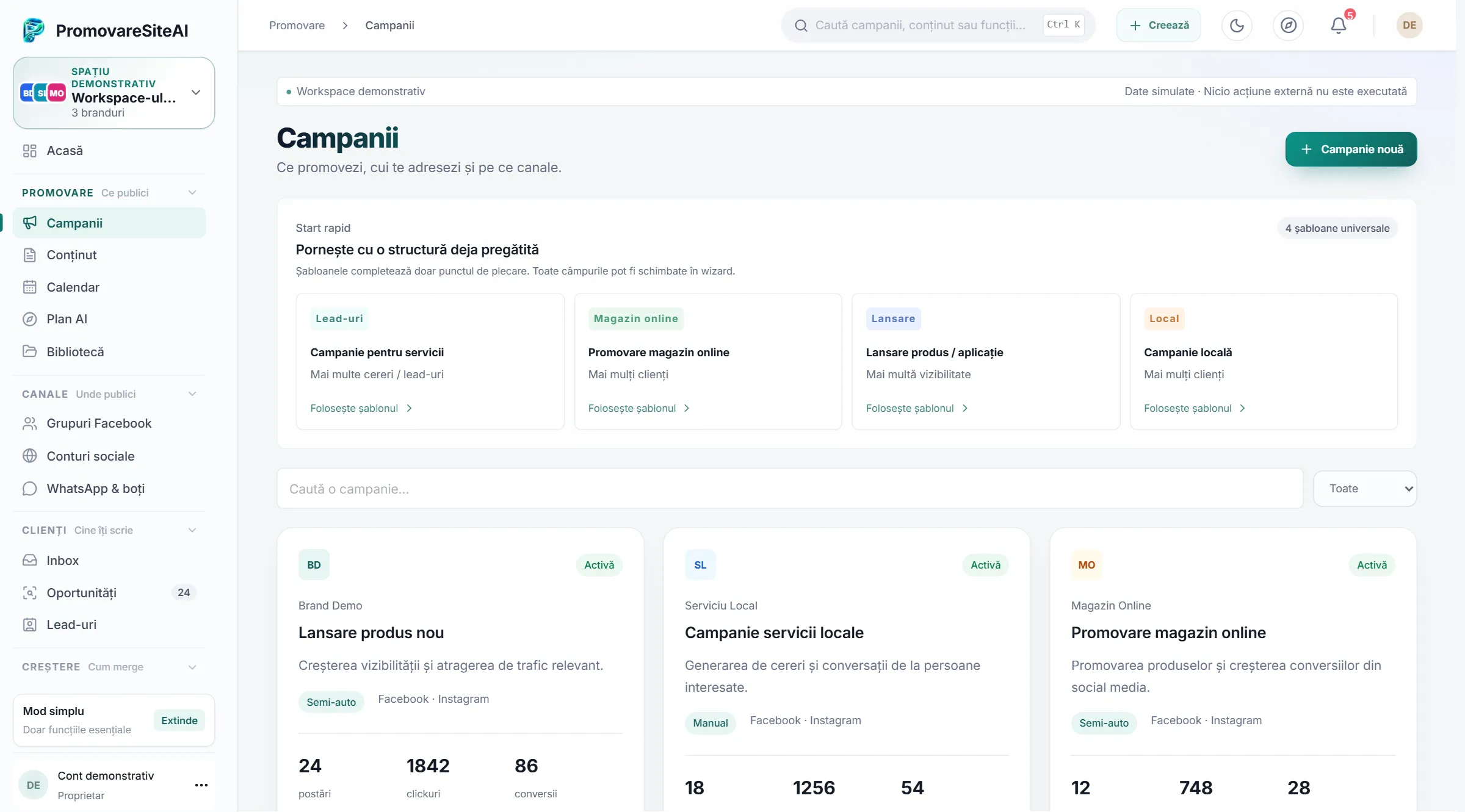Collapse the PROMOVARE sidebar section
The height and width of the screenshot is (812, 1465).
tap(192, 193)
